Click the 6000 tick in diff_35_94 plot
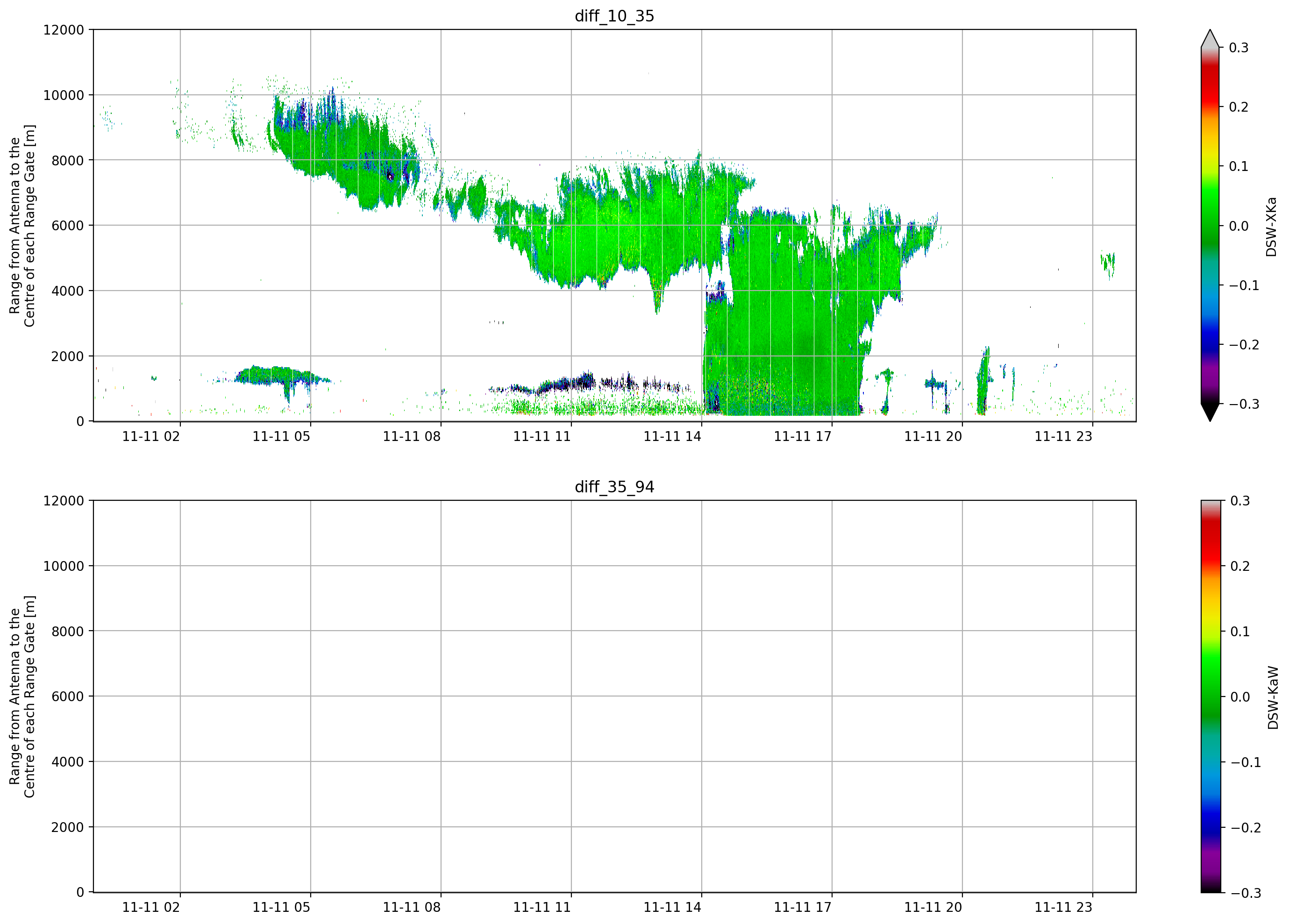Viewport: 1289px width, 924px height. click(x=68, y=697)
